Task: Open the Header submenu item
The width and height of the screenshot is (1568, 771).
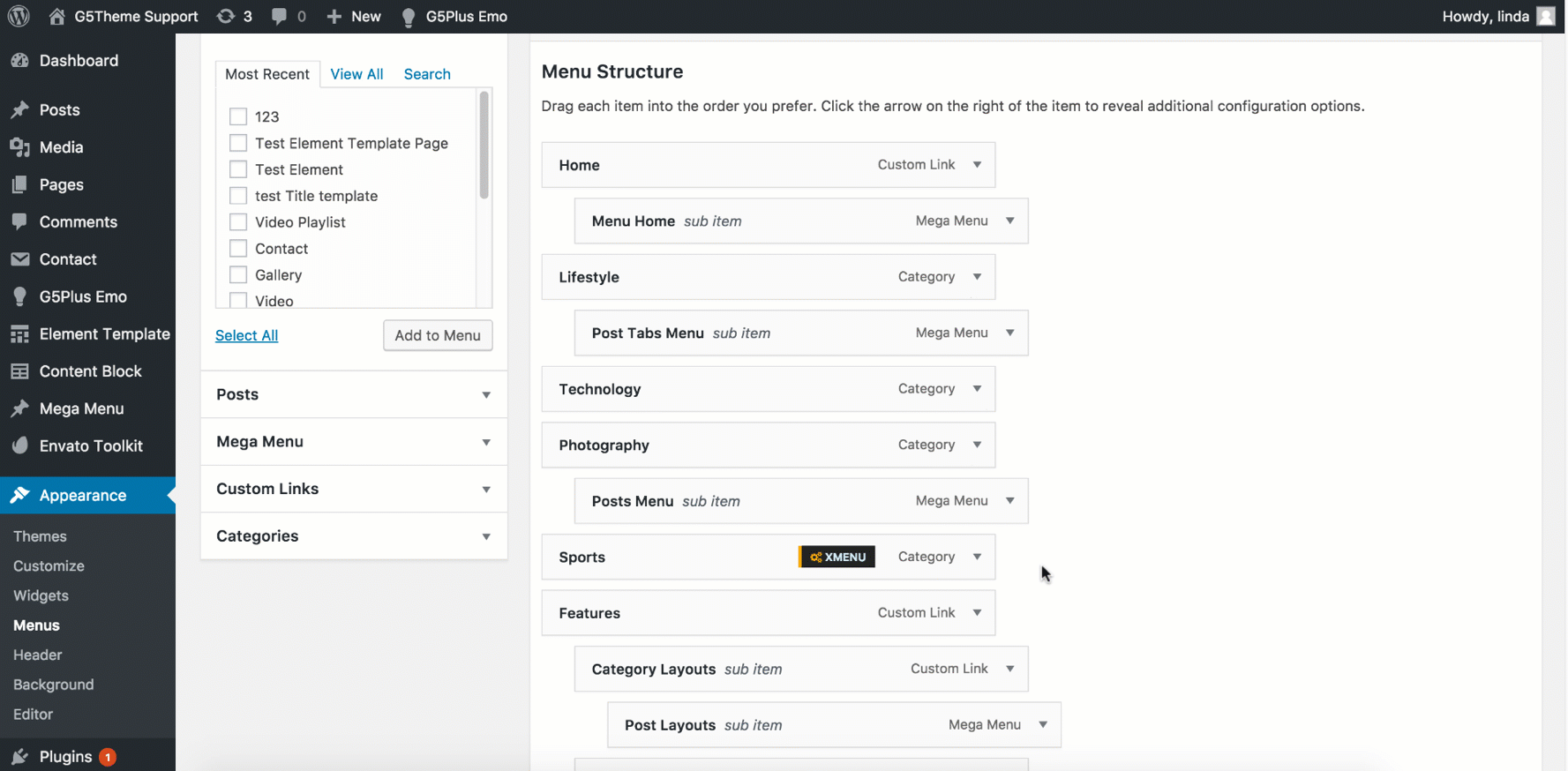Action: 37,655
